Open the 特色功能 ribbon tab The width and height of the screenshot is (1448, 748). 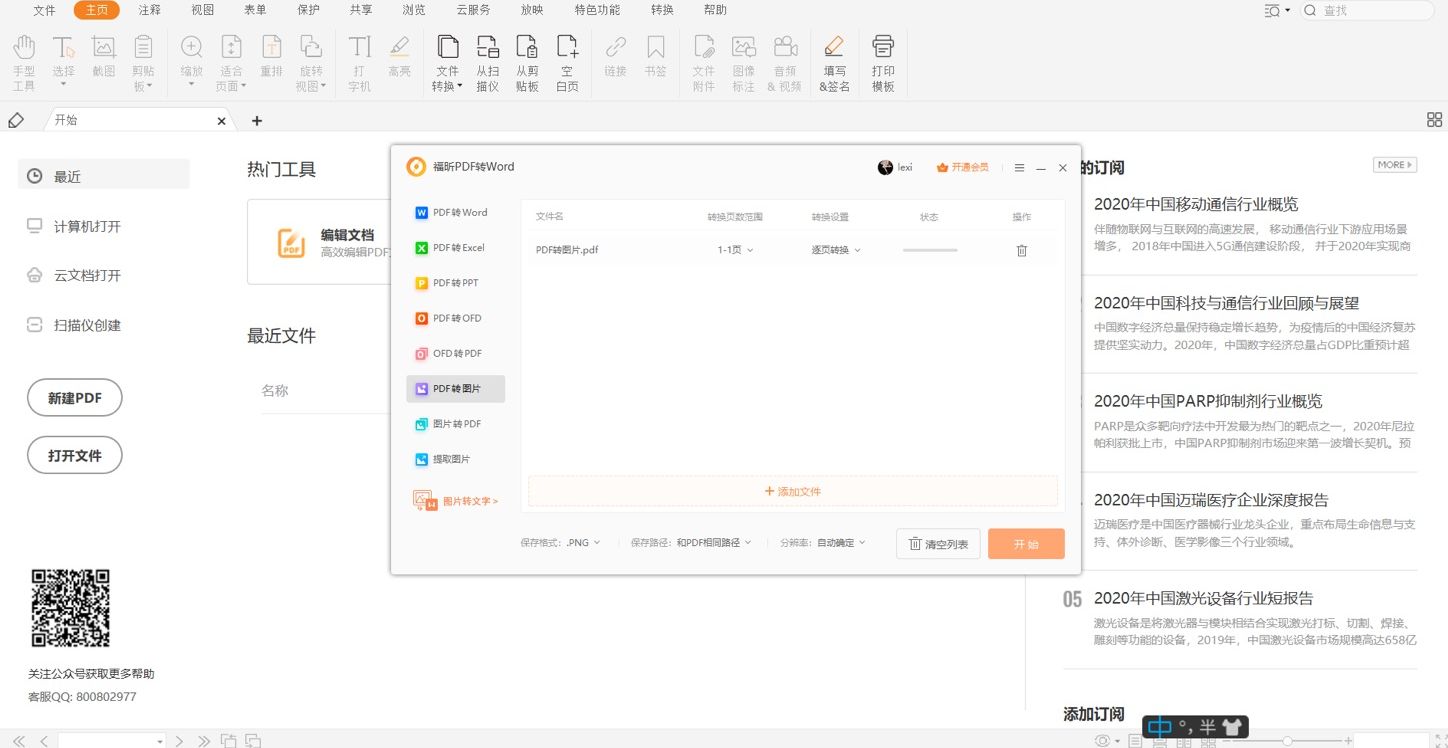coord(597,10)
